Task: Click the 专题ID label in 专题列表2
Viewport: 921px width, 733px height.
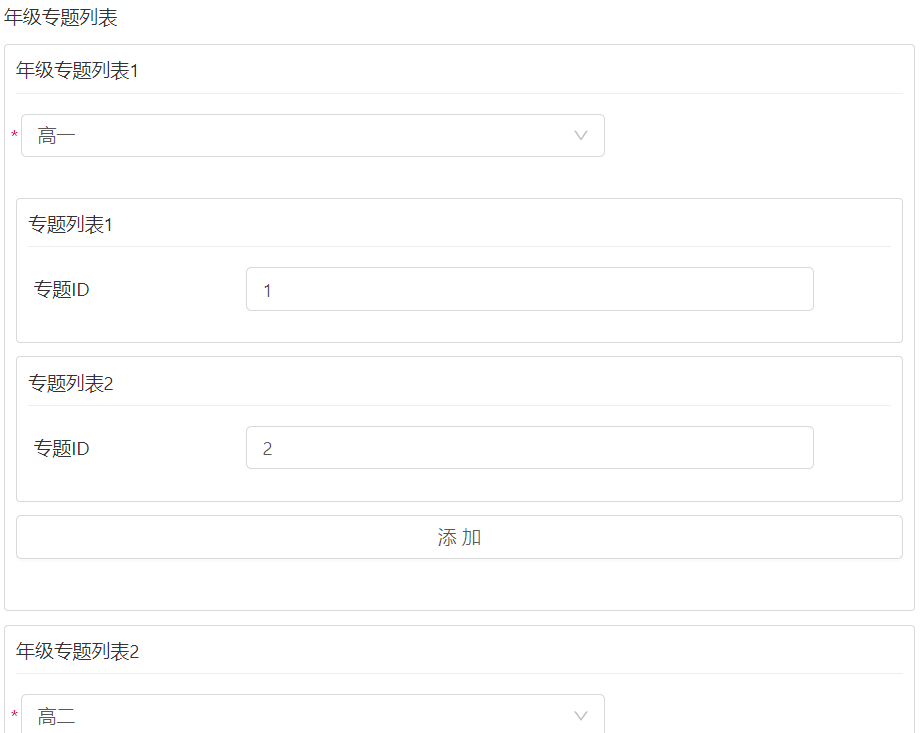Action: click(x=62, y=448)
